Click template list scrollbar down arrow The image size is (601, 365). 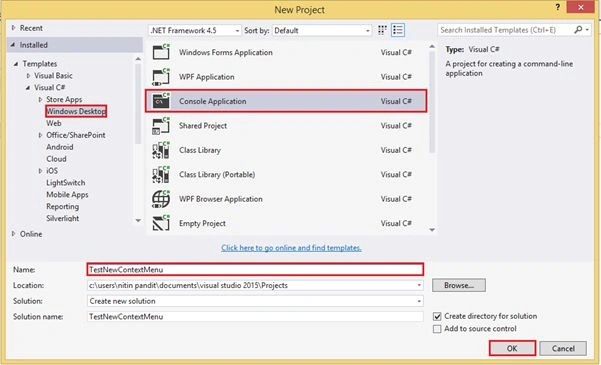tap(432, 230)
